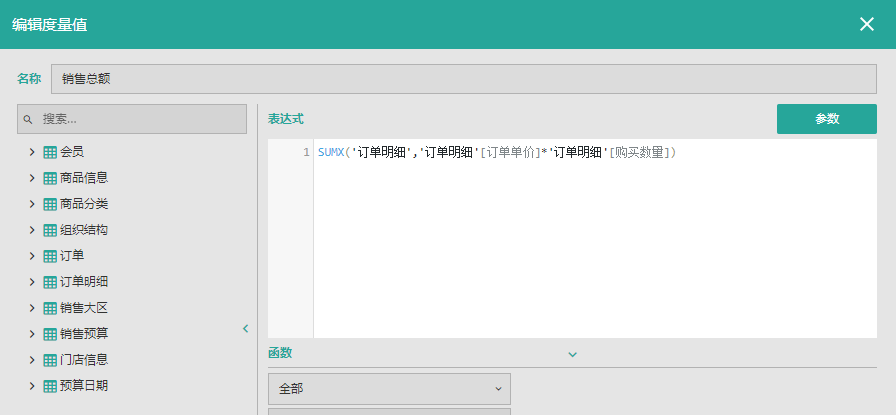896x415 pixels.
Task: Collapse the 函数 section chevron
Action: tap(573, 354)
